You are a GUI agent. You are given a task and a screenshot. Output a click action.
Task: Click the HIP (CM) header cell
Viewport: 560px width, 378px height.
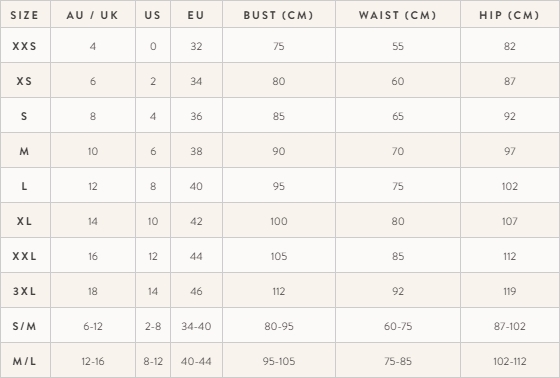(x=510, y=15)
